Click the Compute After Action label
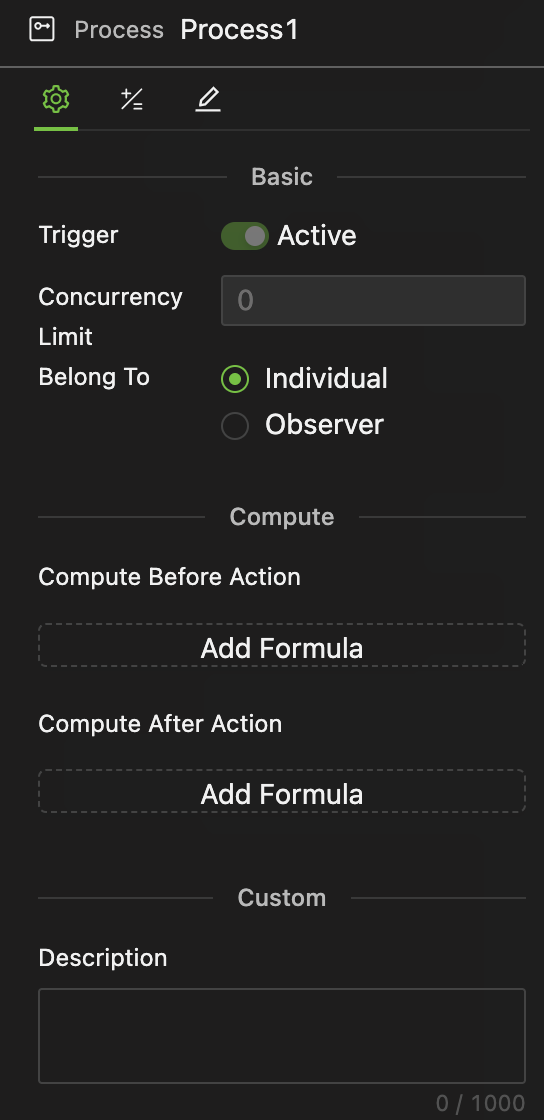544x1120 pixels. (x=160, y=724)
